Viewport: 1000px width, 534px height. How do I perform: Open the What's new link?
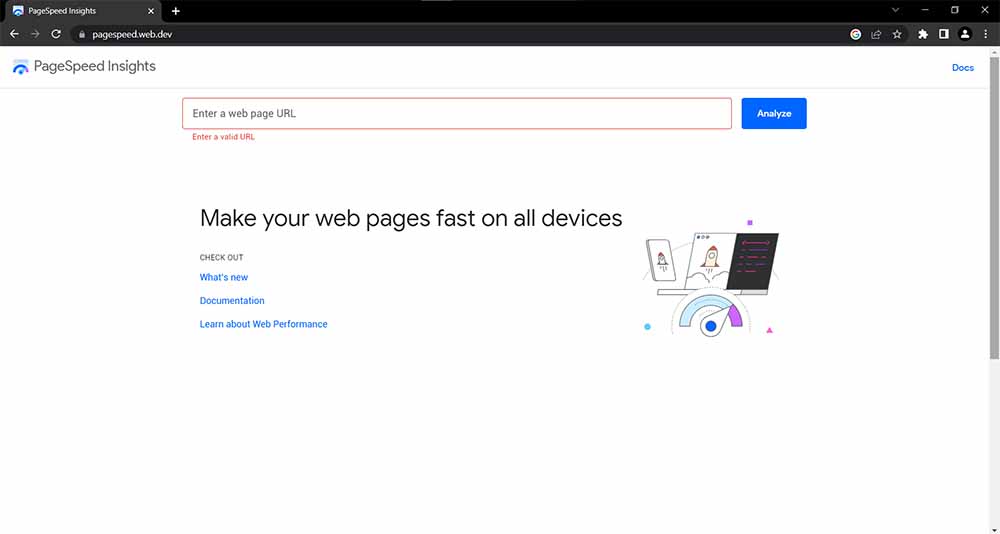click(x=224, y=277)
